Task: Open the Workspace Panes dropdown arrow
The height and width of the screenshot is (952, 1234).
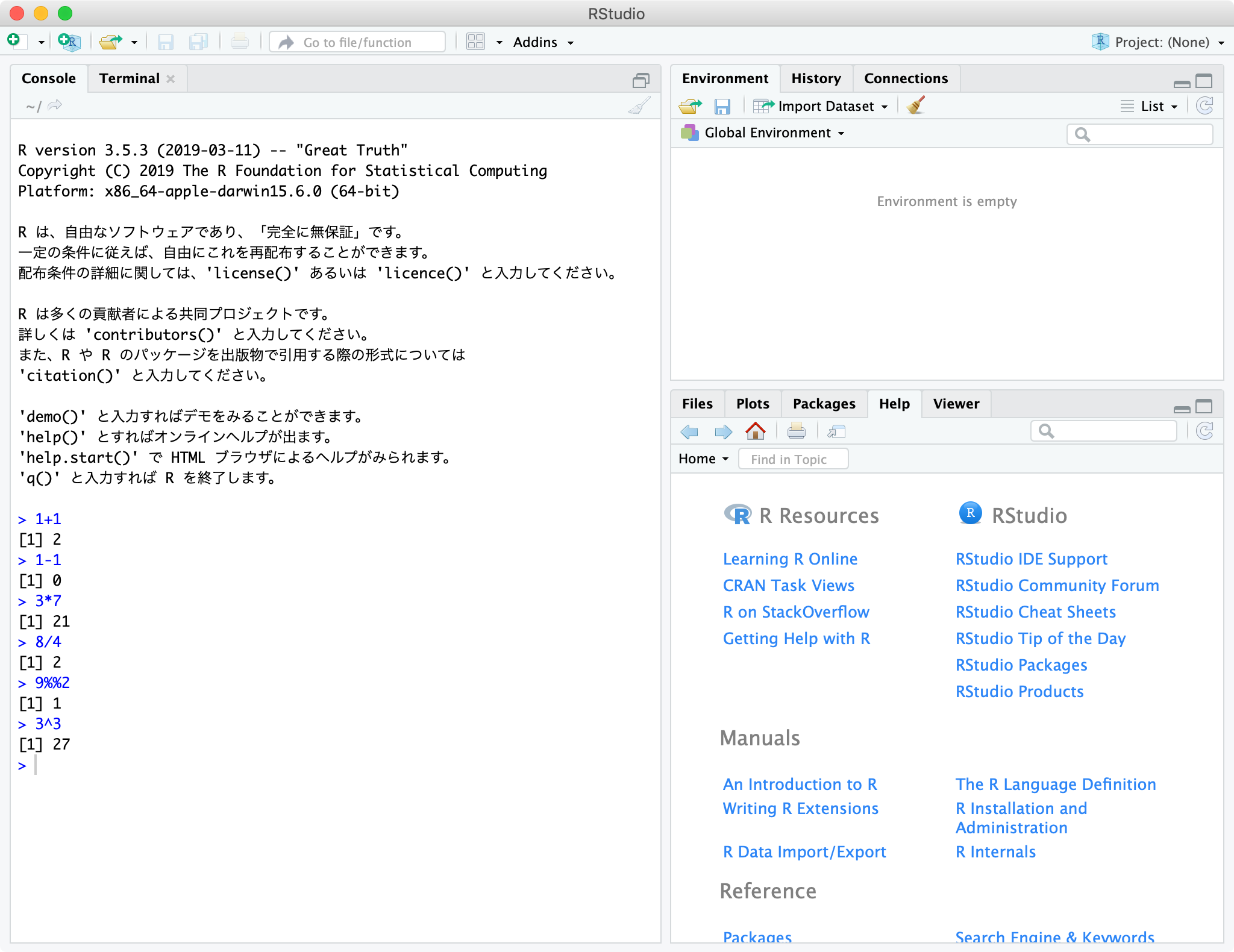Action: click(x=499, y=42)
